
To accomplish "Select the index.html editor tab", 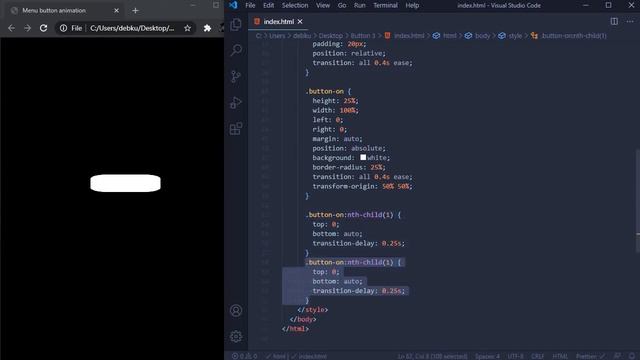I will click(x=278, y=21).
